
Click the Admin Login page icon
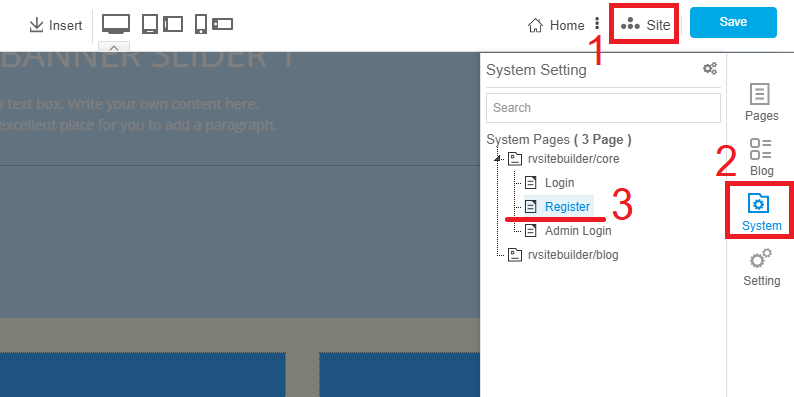point(530,230)
